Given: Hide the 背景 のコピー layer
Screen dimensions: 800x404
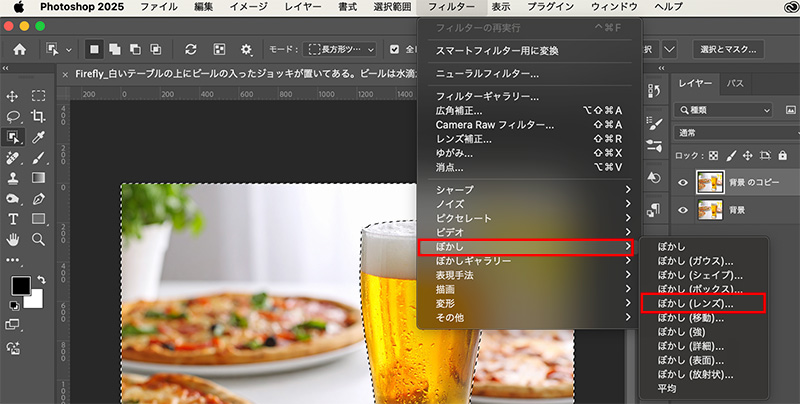Looking at the screenshot, I should 683,183.
